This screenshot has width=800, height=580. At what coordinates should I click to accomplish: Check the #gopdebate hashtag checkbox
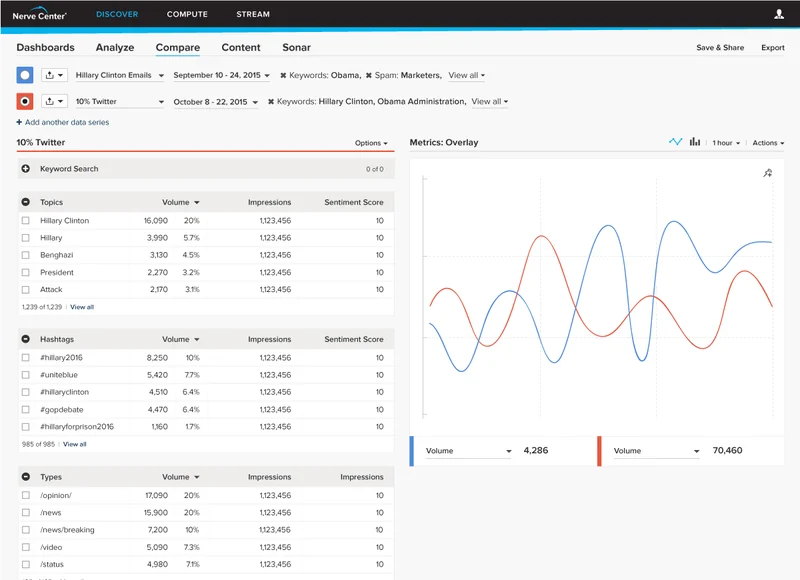(26, 410)
